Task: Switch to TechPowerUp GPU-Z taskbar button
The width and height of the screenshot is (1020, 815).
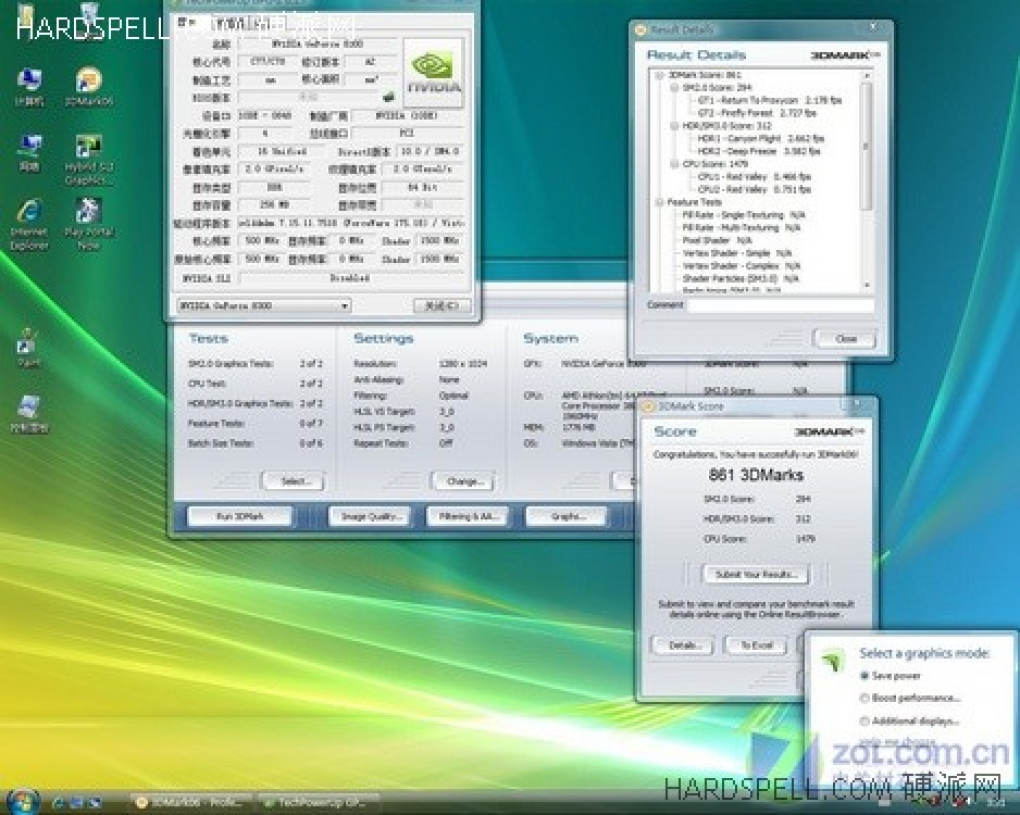Action: coord(319,803)
